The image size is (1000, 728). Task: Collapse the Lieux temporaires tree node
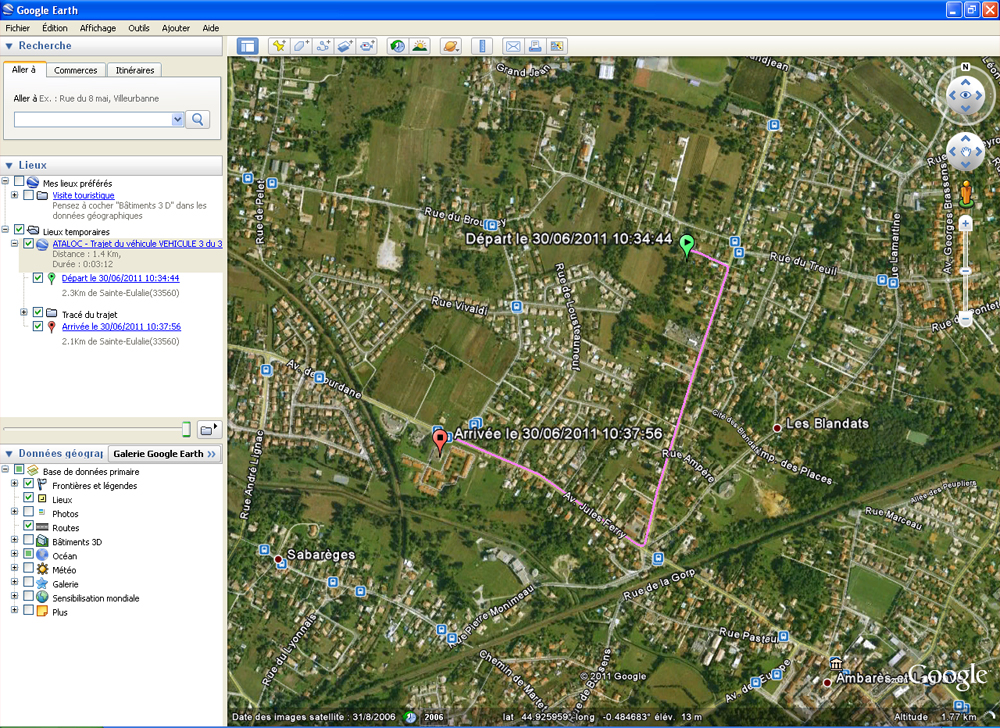pyautogui.click(x=5, y=229)
